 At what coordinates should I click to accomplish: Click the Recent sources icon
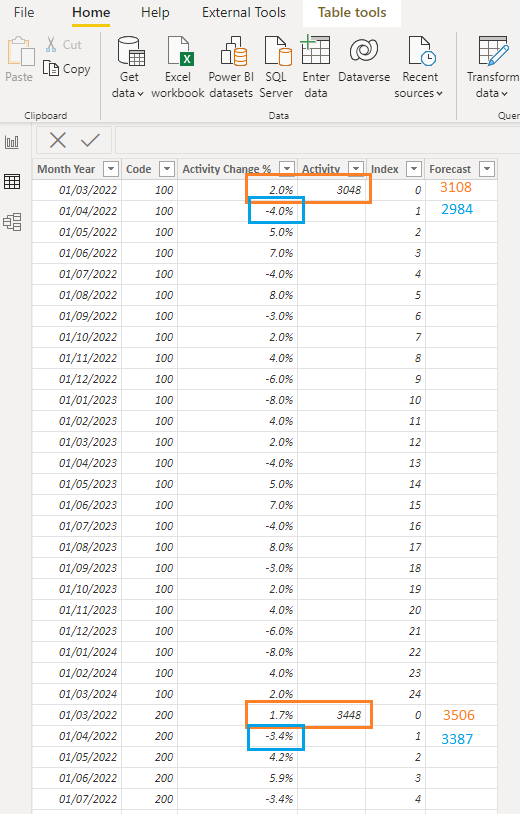coord(421,51)
